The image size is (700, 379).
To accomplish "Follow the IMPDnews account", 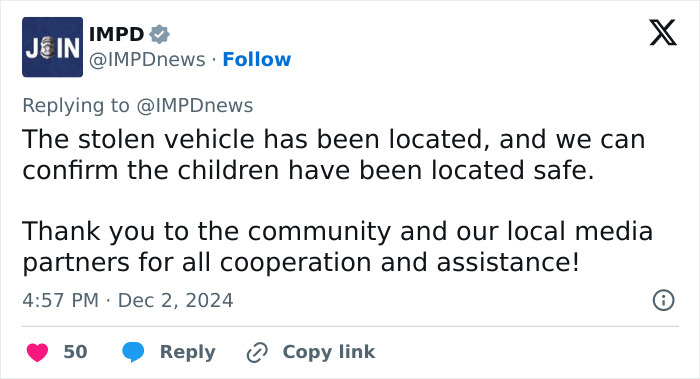I will (x=257, y=59).
